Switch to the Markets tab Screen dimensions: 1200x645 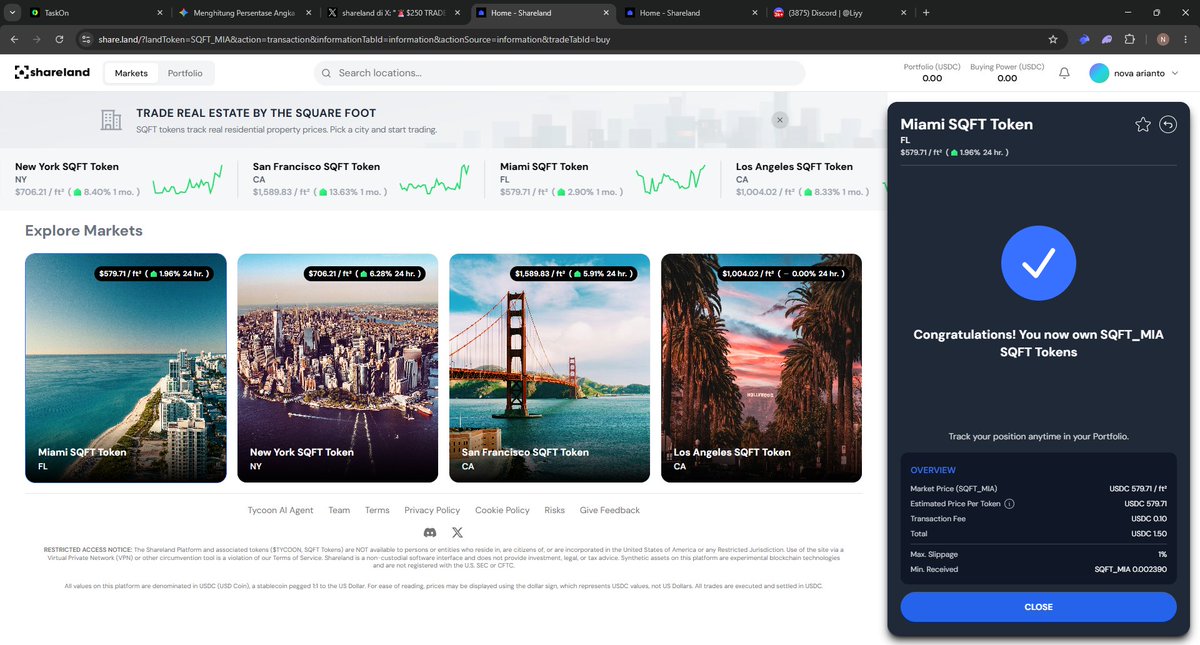click(x=131, y=73)
